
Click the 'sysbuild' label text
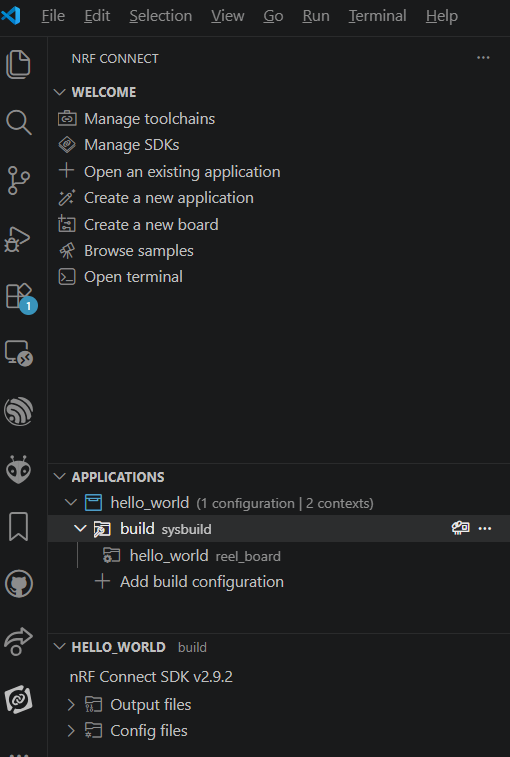click(x=186, y=530)
